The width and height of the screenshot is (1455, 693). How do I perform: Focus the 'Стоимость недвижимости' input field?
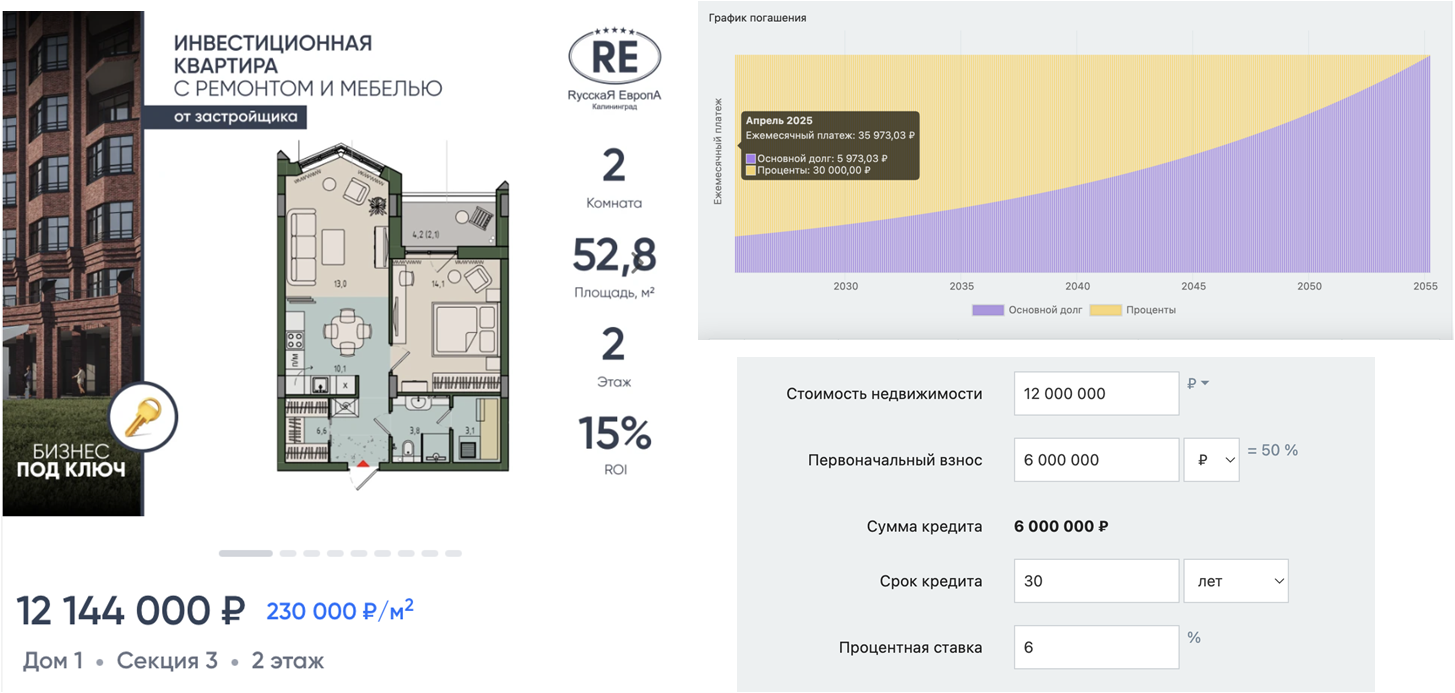1097,393
